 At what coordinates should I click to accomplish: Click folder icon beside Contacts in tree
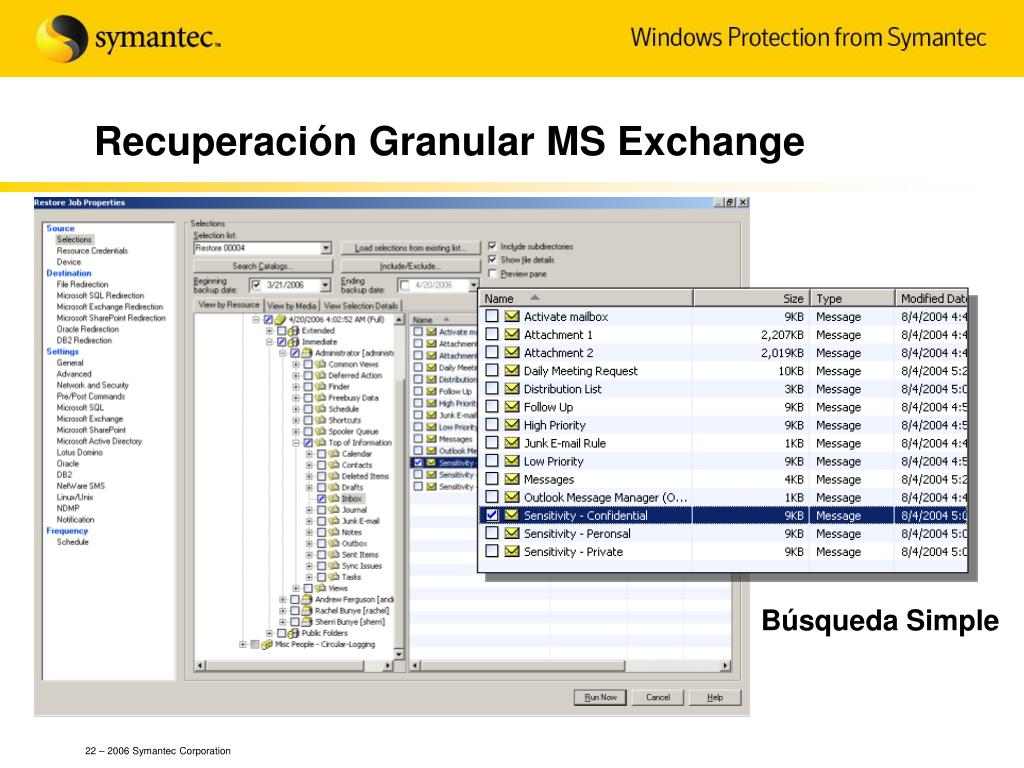point(334,465)
